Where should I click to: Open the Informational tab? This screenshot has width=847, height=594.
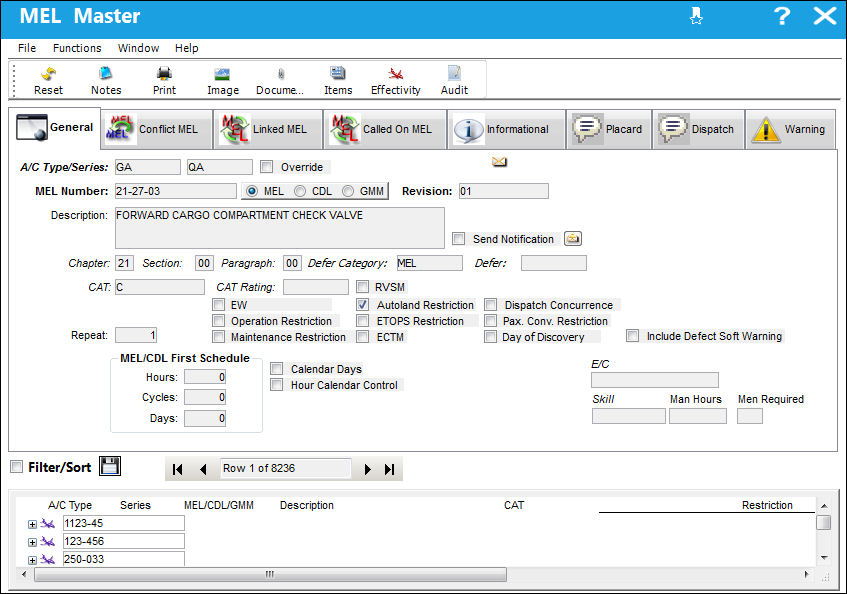coord(506,129)
